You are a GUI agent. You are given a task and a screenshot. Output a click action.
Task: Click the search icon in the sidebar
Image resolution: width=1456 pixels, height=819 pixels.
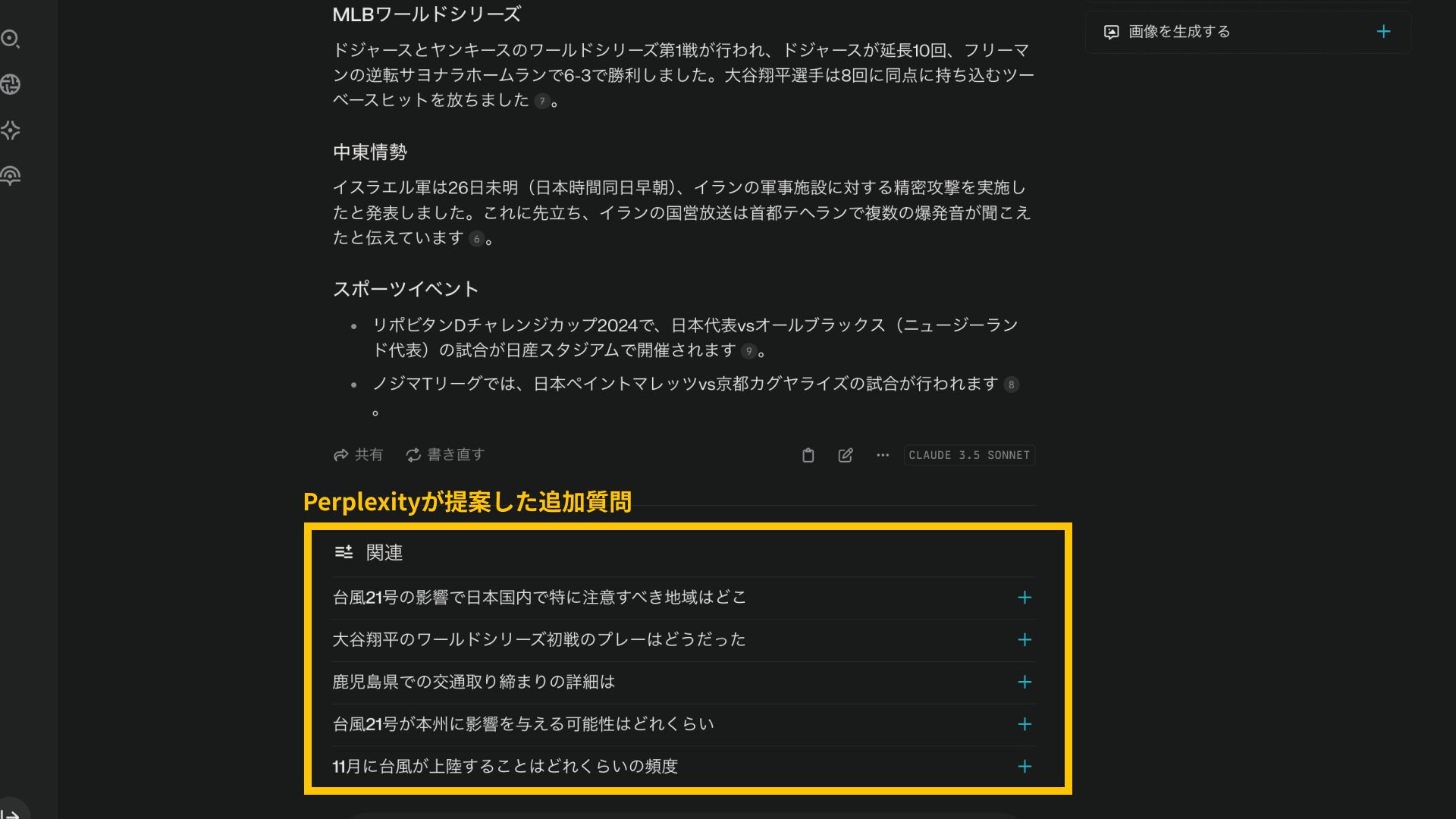(12, 38)
